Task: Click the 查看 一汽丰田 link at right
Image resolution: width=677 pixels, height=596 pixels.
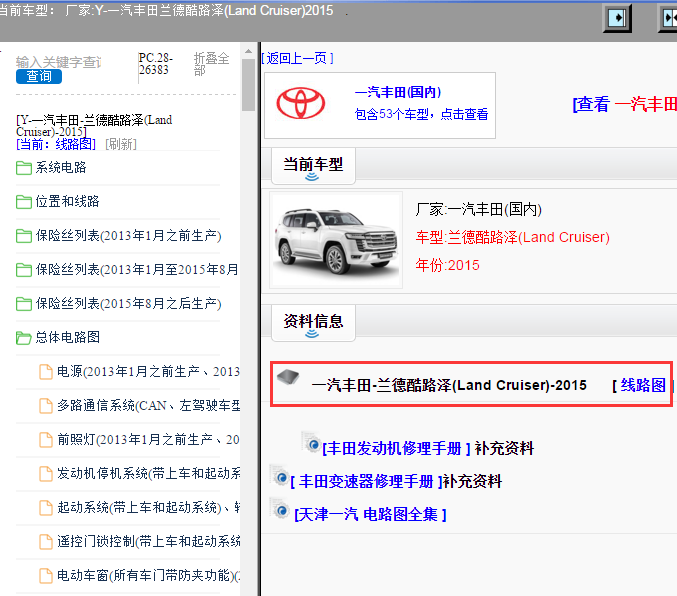Action: point(624,105)
